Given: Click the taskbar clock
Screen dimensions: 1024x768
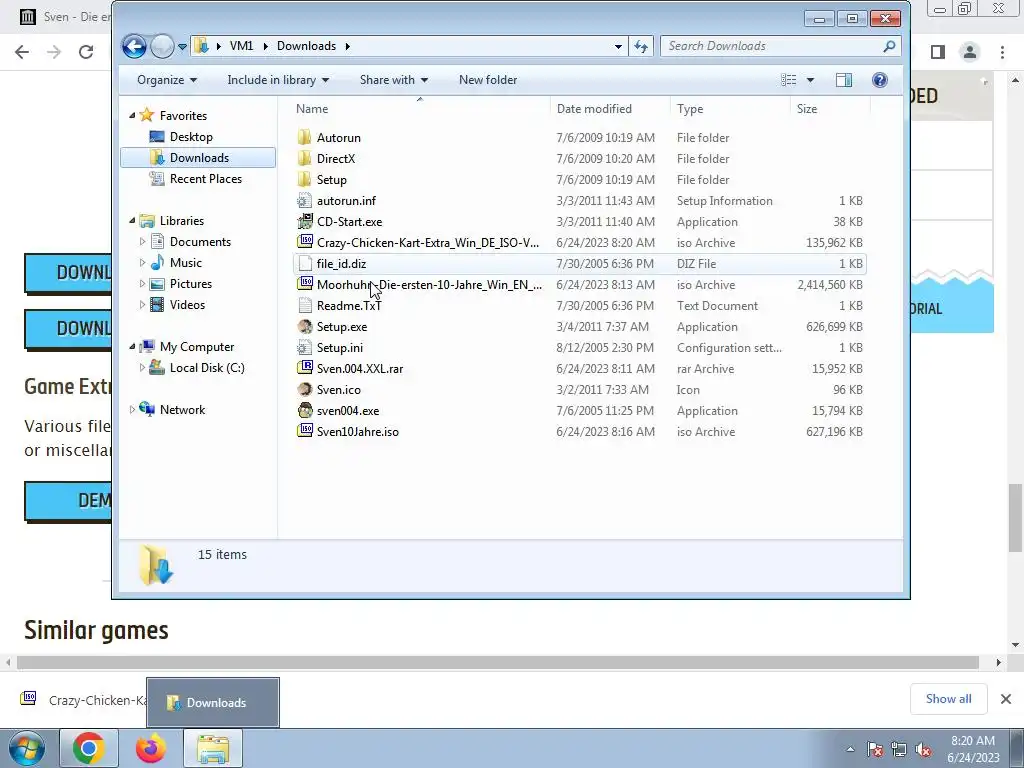Looking at the screenshot, I should pyautogui.click(x=973, y=749).
